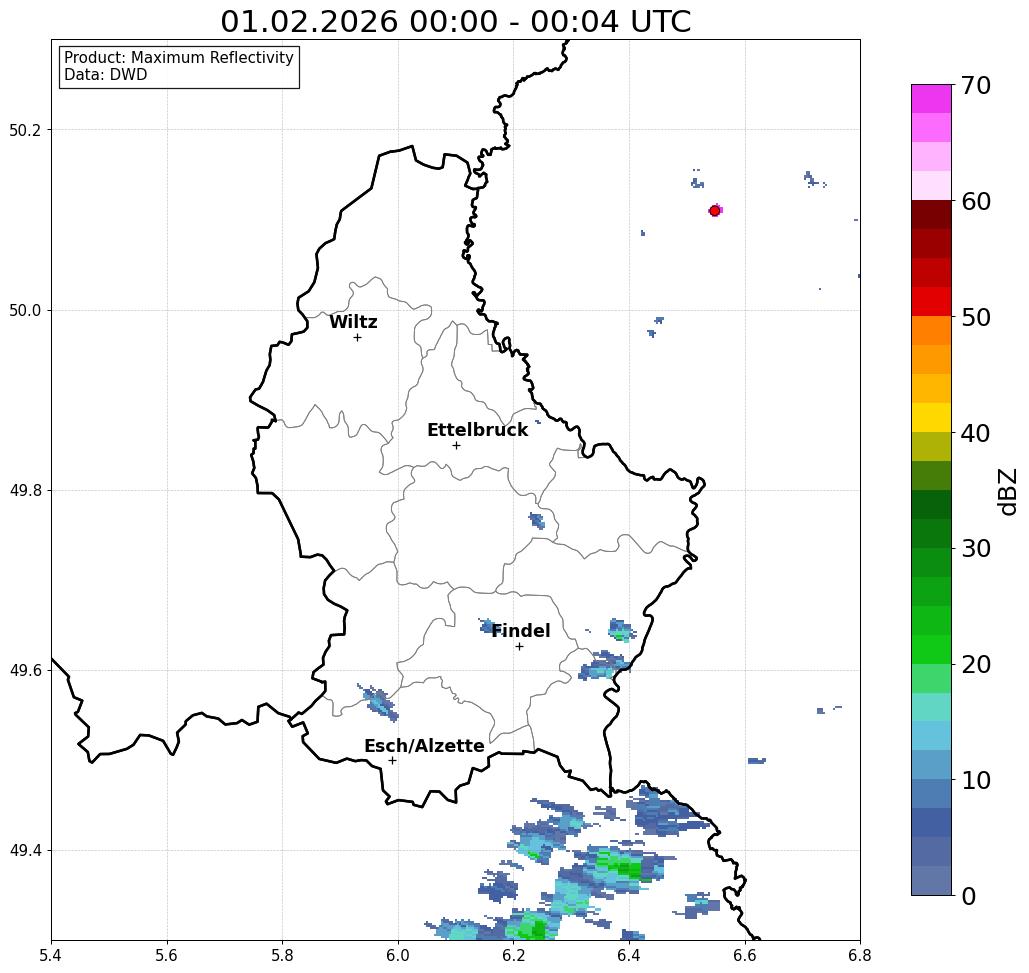
Task: Click longitude tick label 6.2
Action: tap(514, 955)
